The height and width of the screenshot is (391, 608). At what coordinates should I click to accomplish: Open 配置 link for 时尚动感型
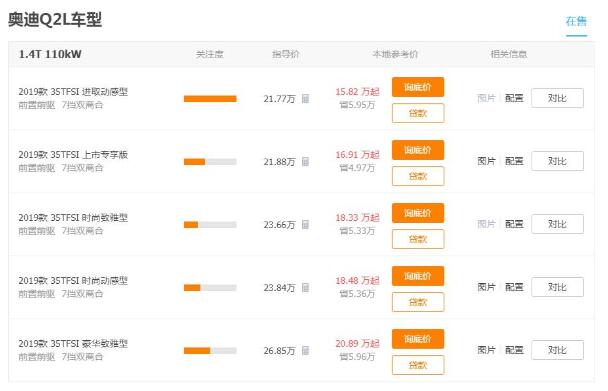(x=514, y=287)
